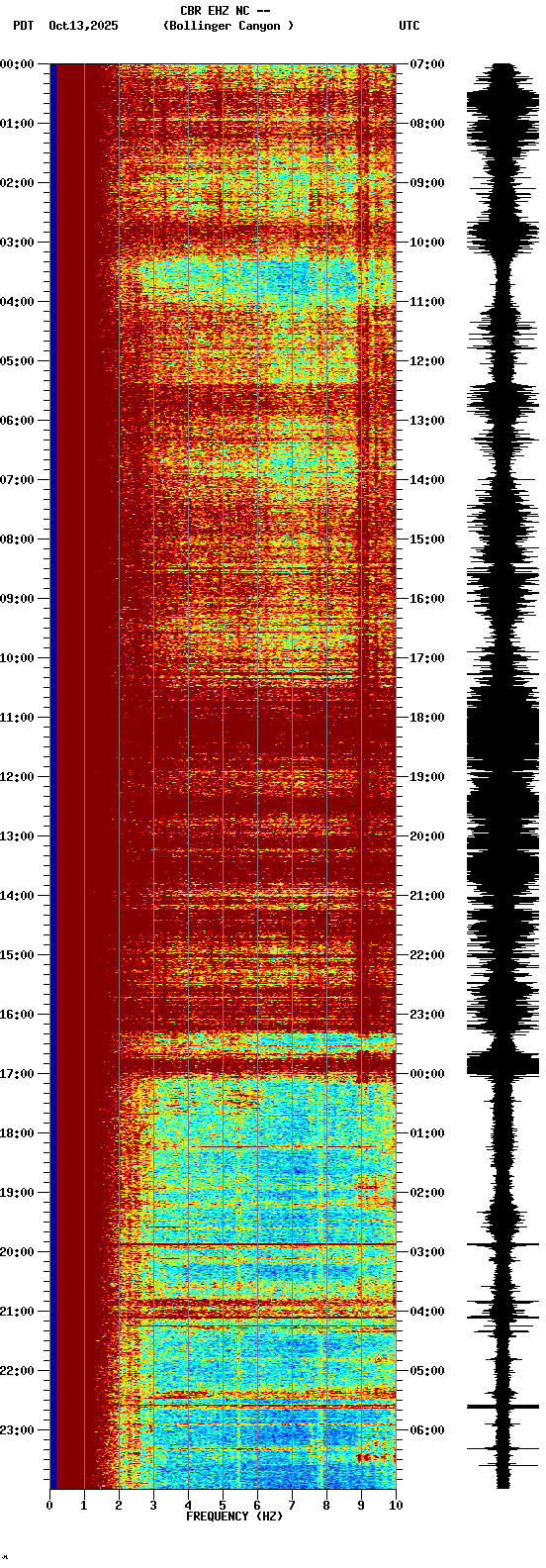Click the PDT time label "21:00"

17,1312
